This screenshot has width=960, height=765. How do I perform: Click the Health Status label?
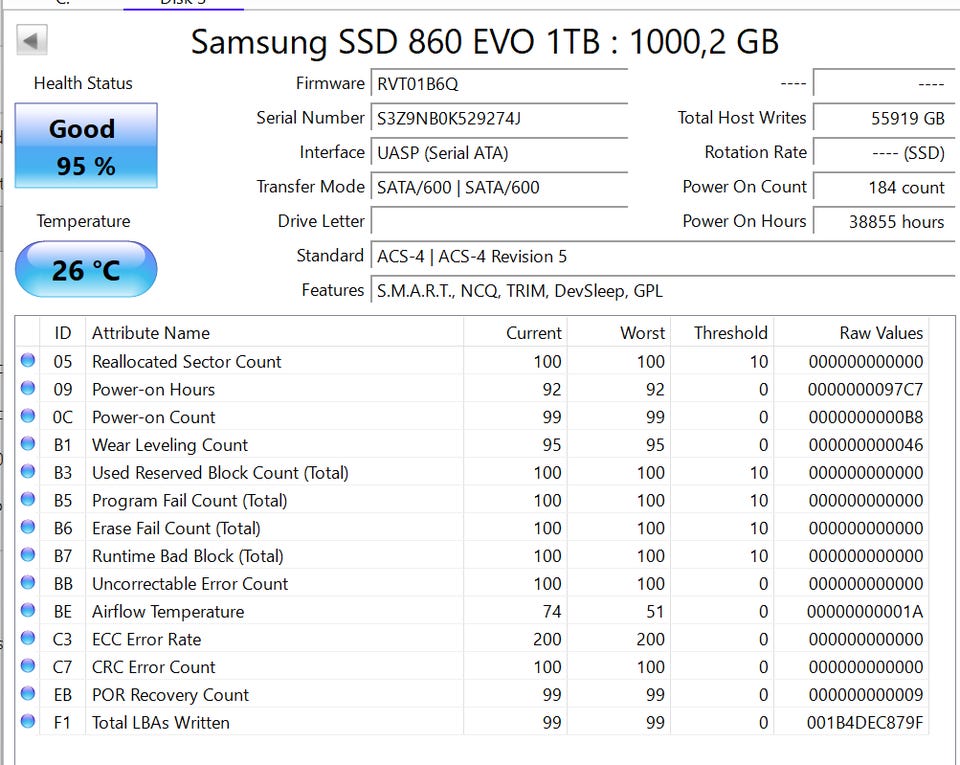tap(83, 83)
